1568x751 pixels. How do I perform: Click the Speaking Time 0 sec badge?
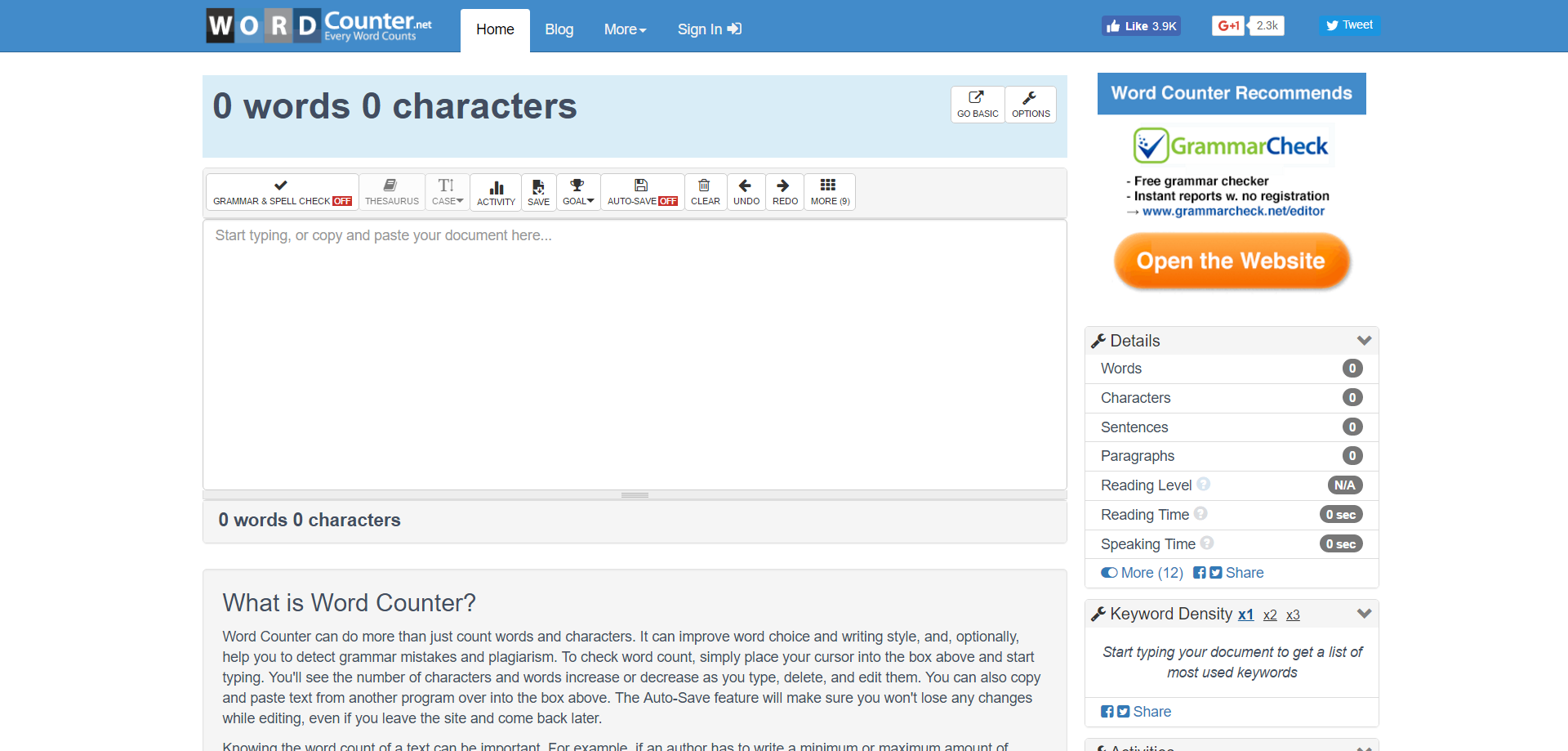(x=1341, y=544)
